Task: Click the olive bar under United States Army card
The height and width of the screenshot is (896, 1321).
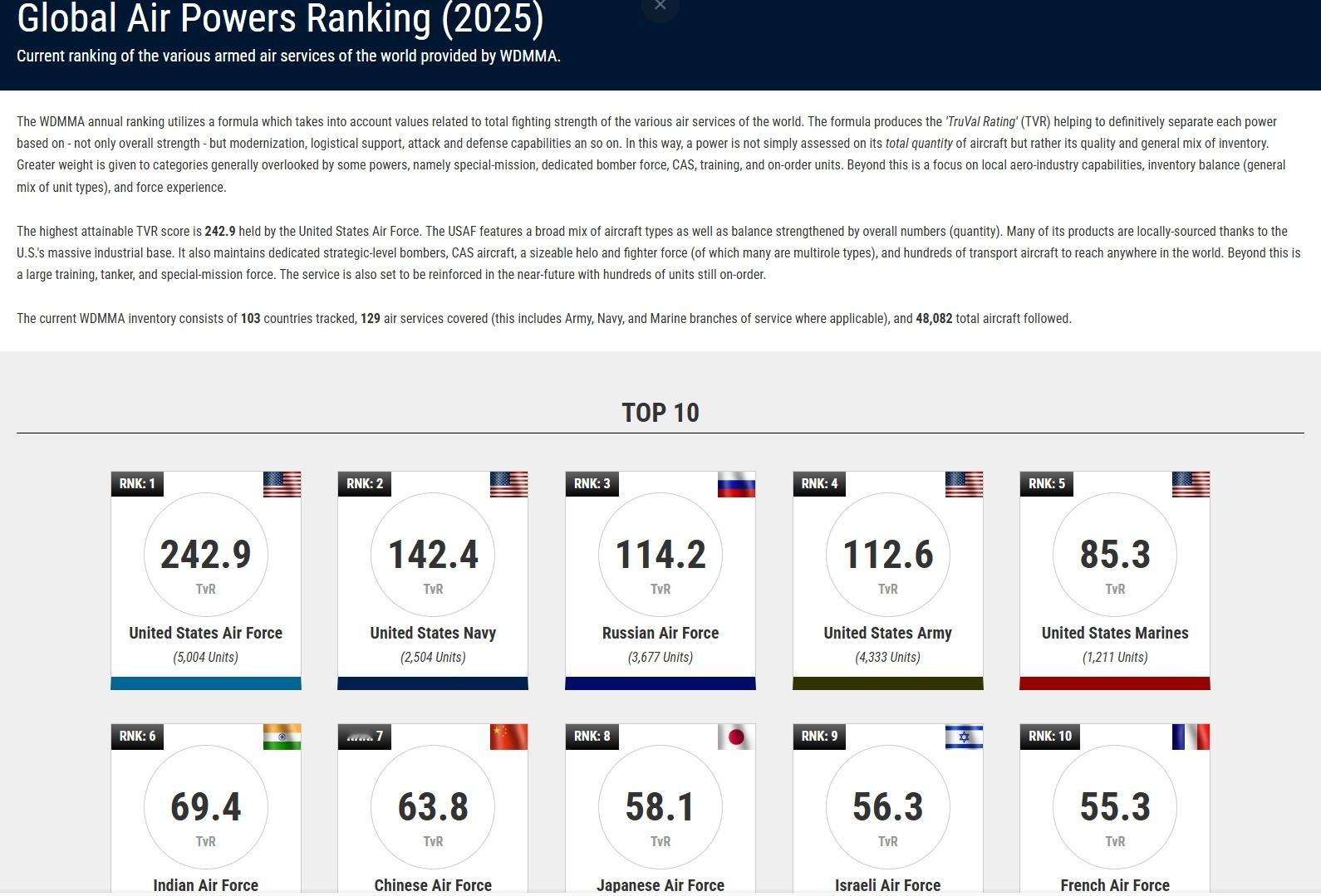Action: click(x=887, y=683)
